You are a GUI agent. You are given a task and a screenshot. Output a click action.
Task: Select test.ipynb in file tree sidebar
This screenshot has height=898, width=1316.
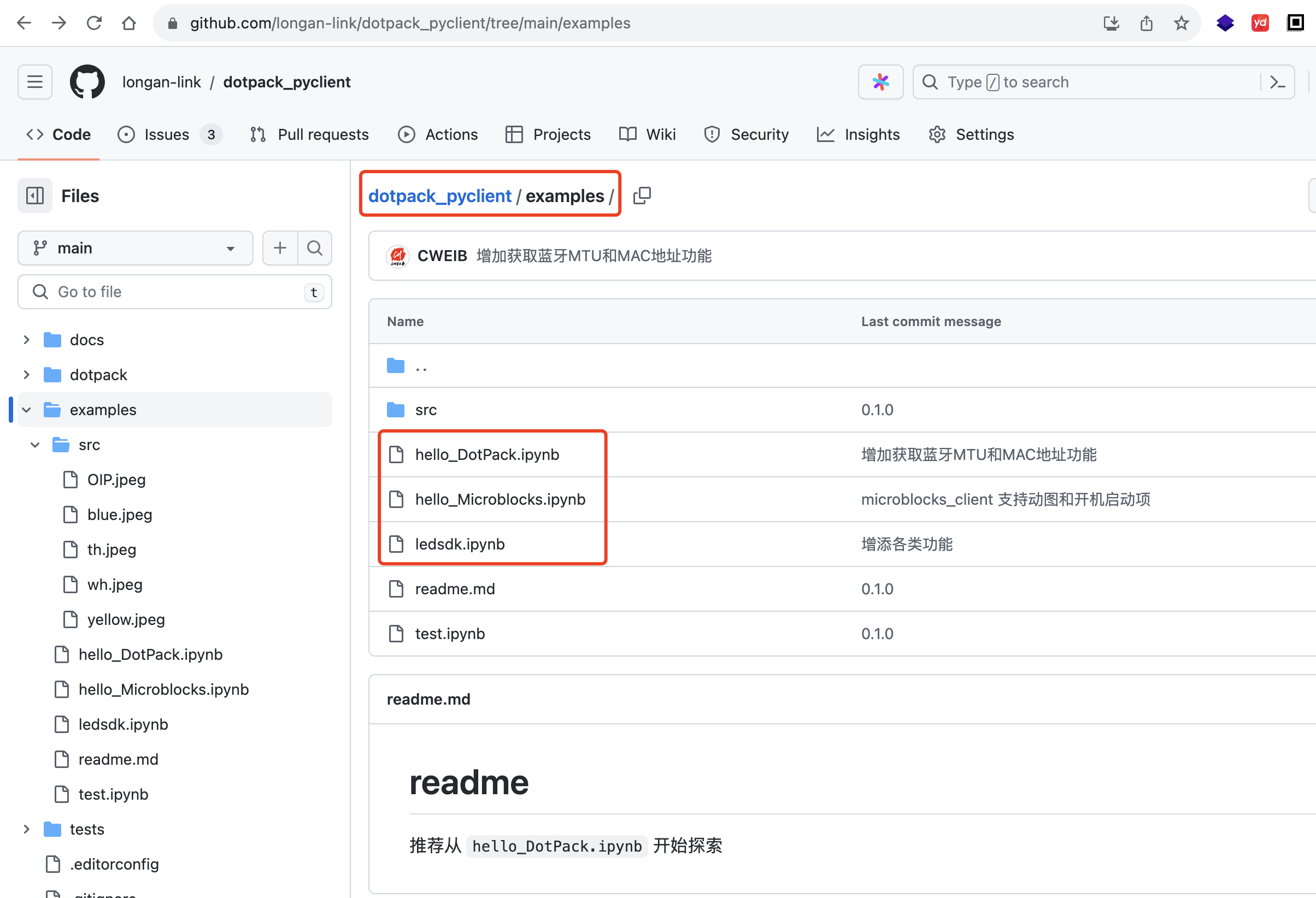[x=113, y=794]
